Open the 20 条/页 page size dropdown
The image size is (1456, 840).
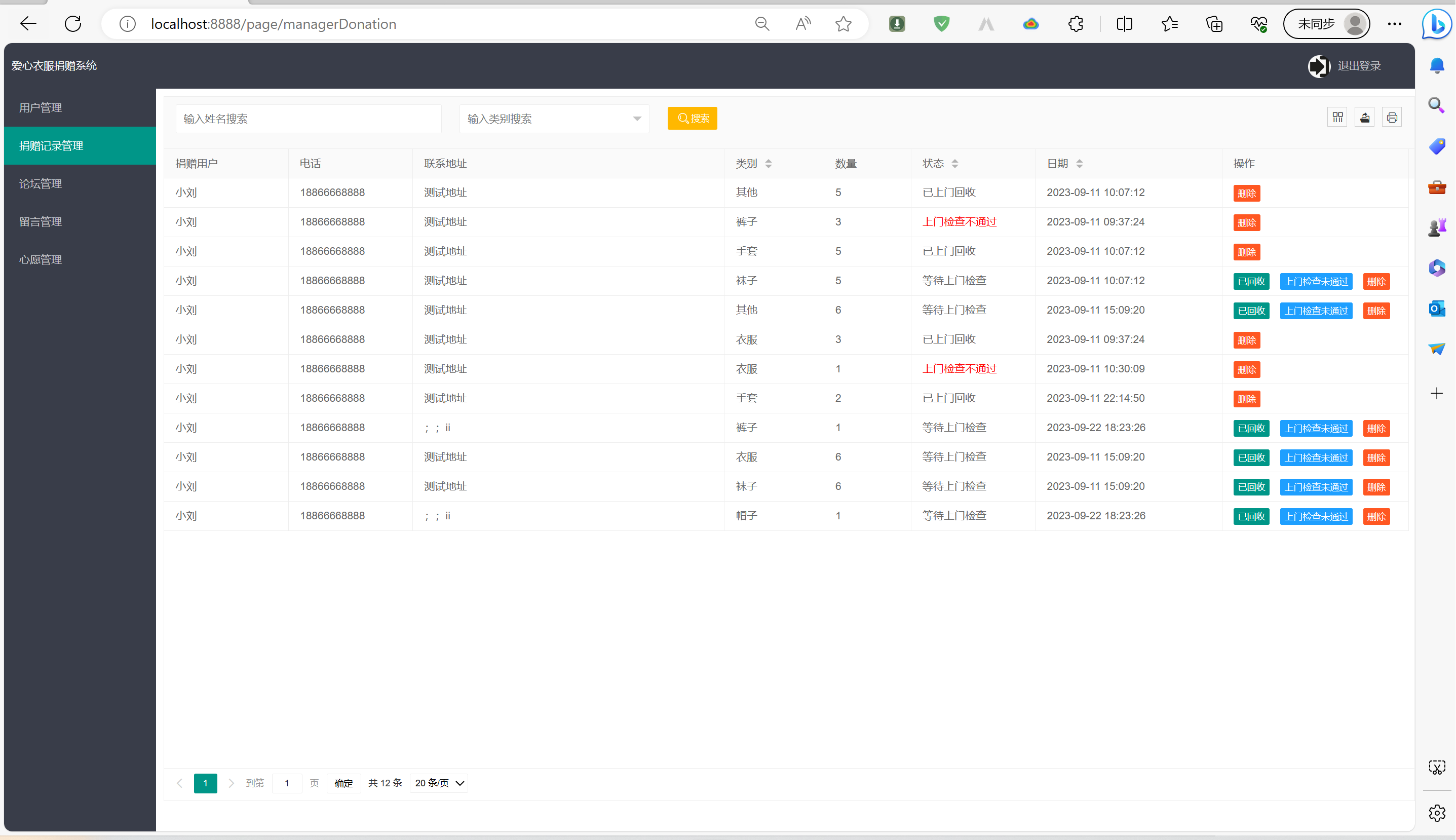tap(439, 783)
